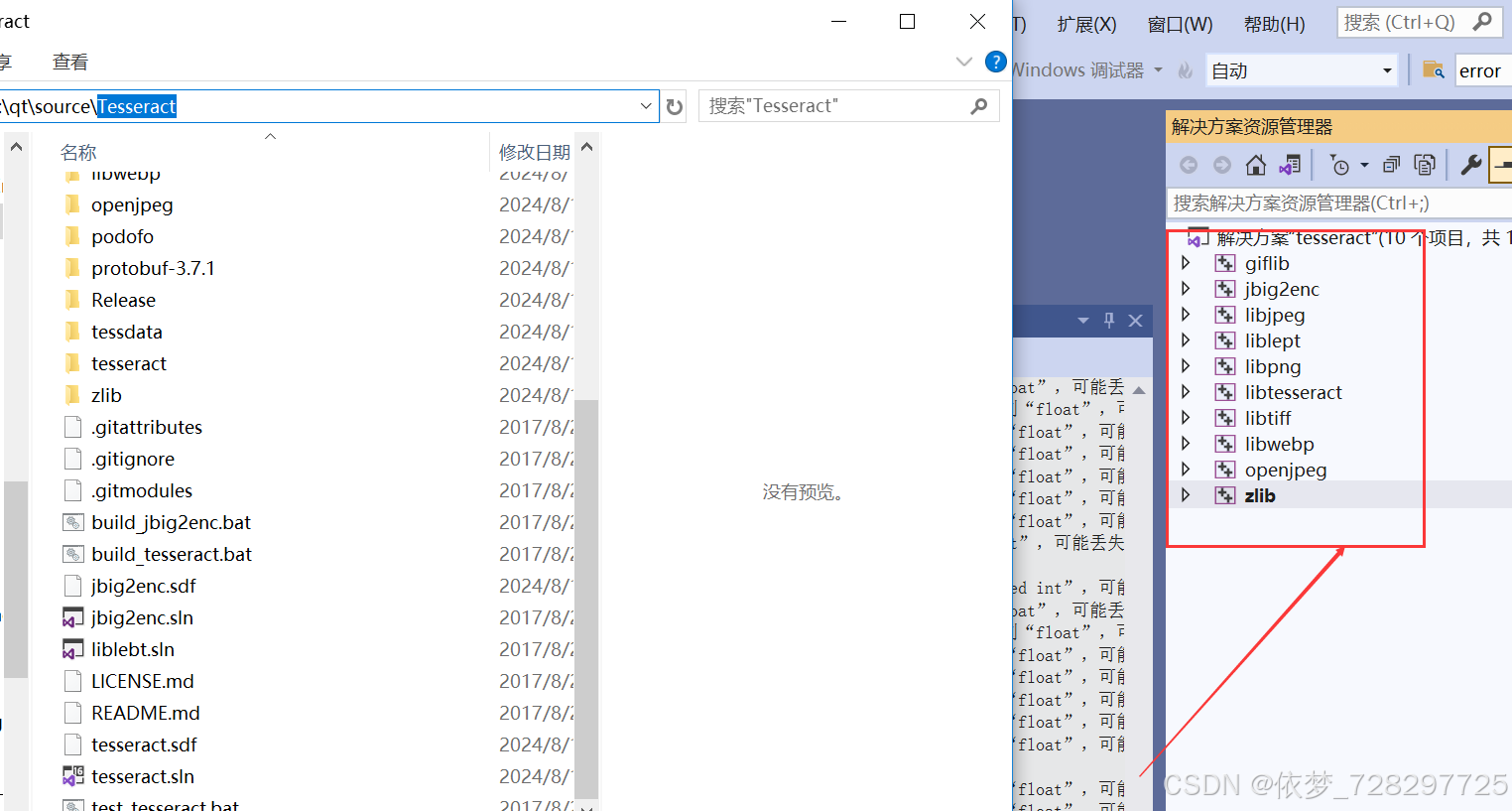This screenshot has width=1512, height=811.
Task: Open the 扩展(X) menu
Action: coord(1086,24)
